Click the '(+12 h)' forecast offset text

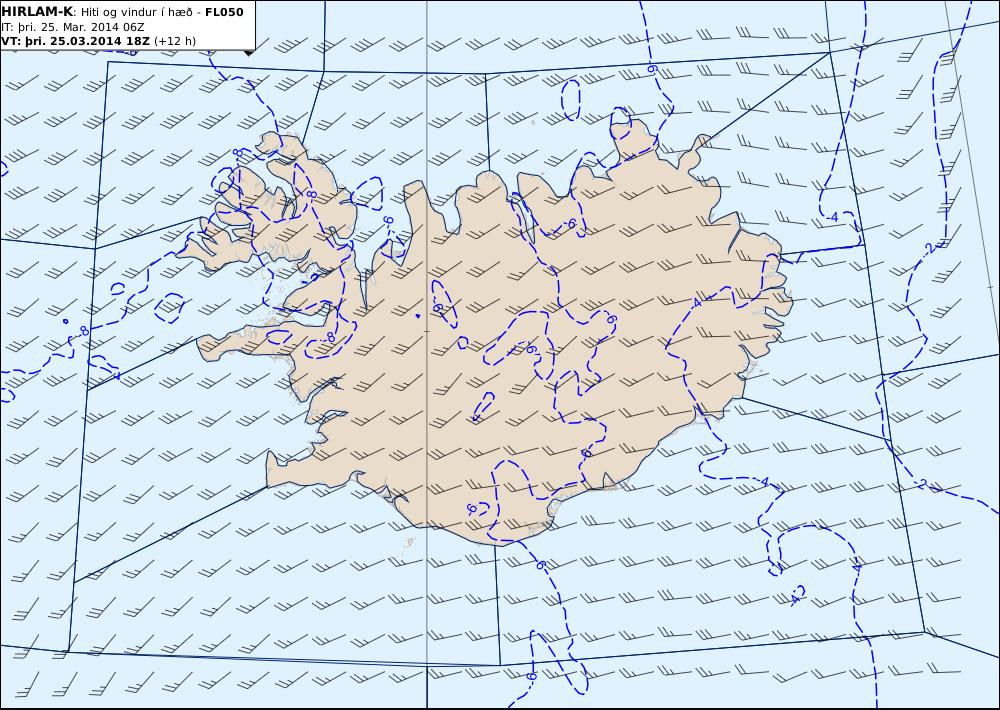click(x=175, y=41)
